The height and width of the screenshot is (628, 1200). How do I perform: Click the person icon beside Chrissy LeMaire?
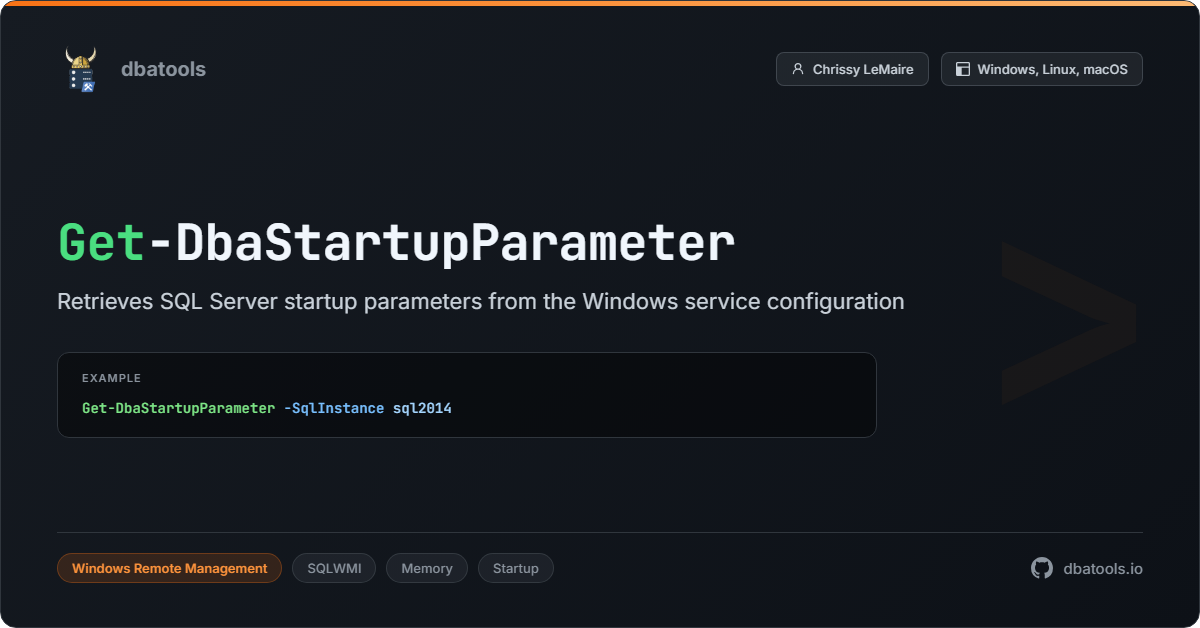798,69
